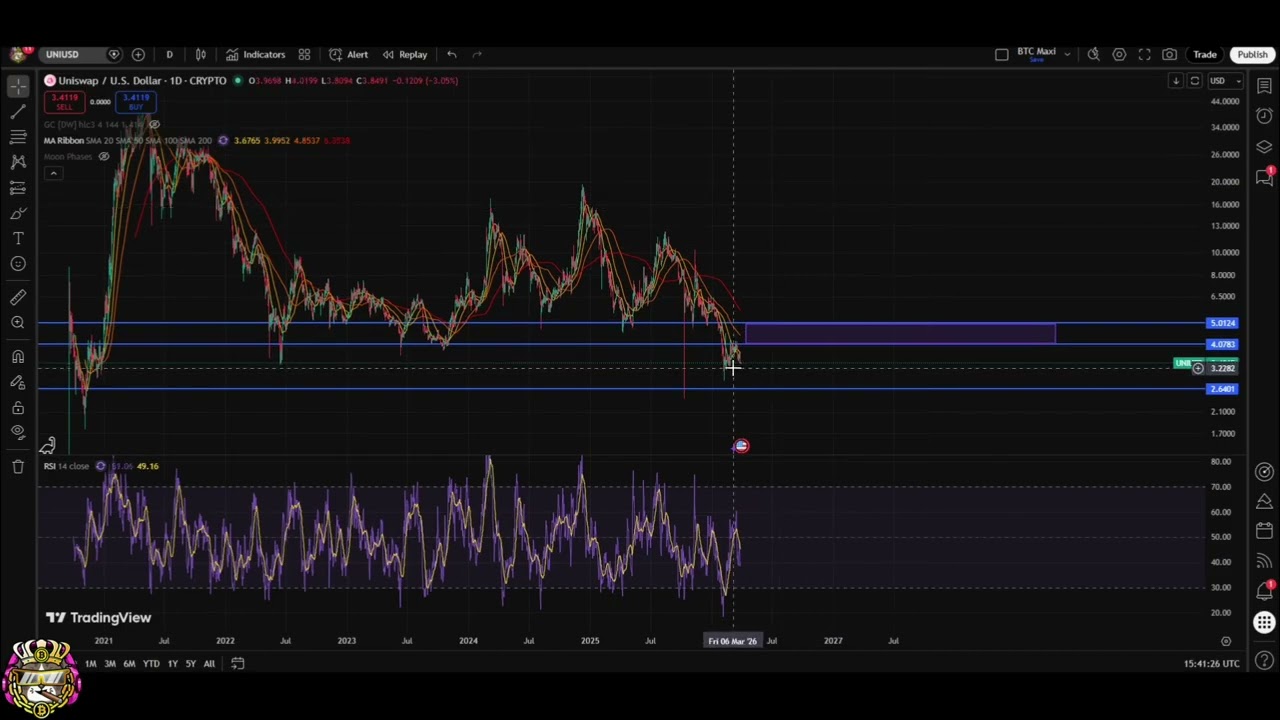Screen dimensions: 1280x720
Task: Toggle visibility of GC indicator
Action: pos(154,124)
